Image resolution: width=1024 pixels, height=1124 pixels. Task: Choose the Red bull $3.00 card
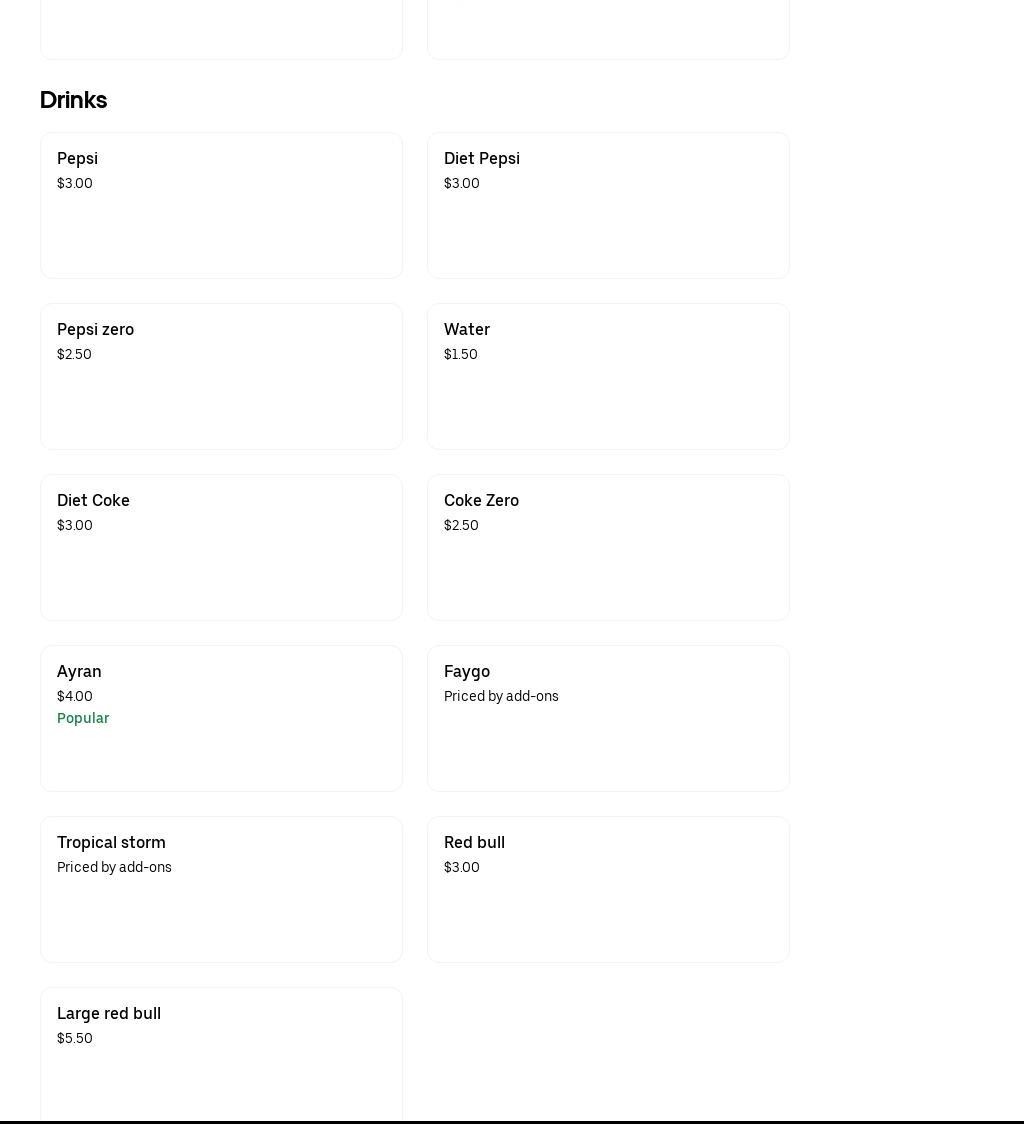(608, 889)
